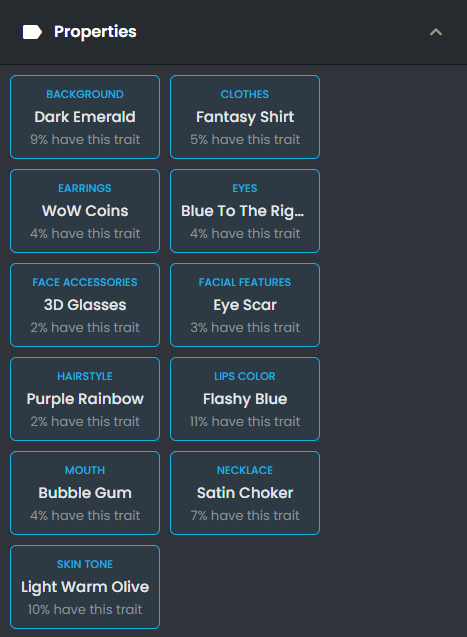Click the HAIRSTYLE category label
This screenshot has height=637, width=467.
point(85,376)
